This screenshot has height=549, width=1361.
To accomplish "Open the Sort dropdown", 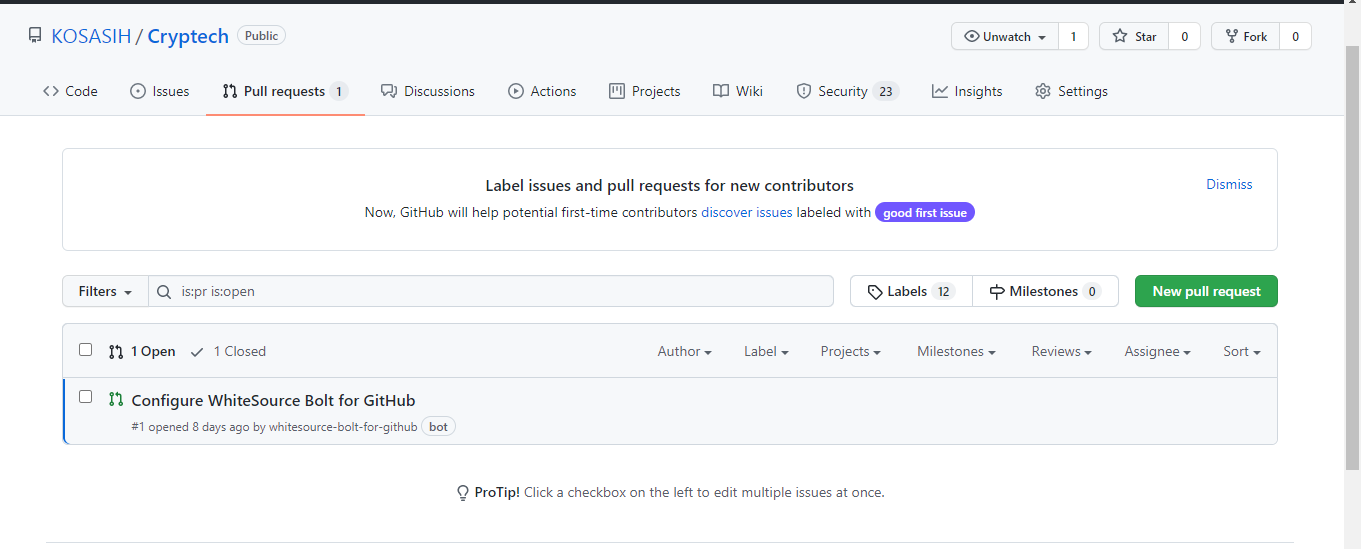I will [1241, 351].
